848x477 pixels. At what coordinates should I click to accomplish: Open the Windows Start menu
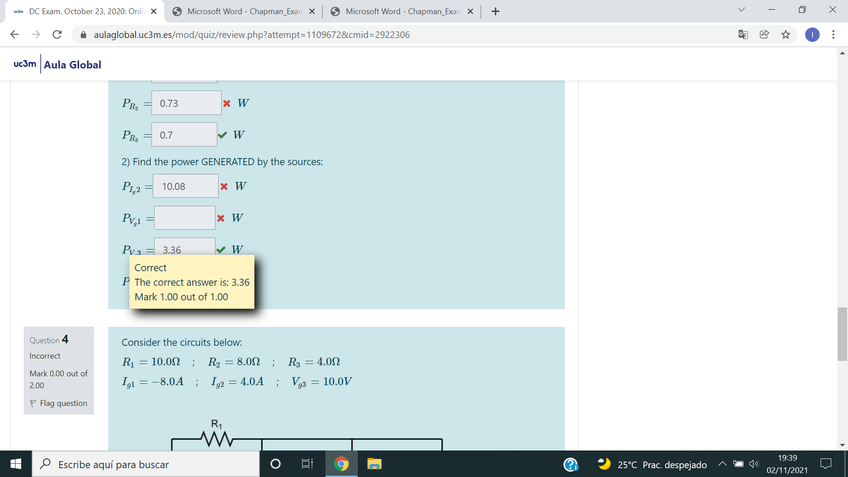point(17,464)
